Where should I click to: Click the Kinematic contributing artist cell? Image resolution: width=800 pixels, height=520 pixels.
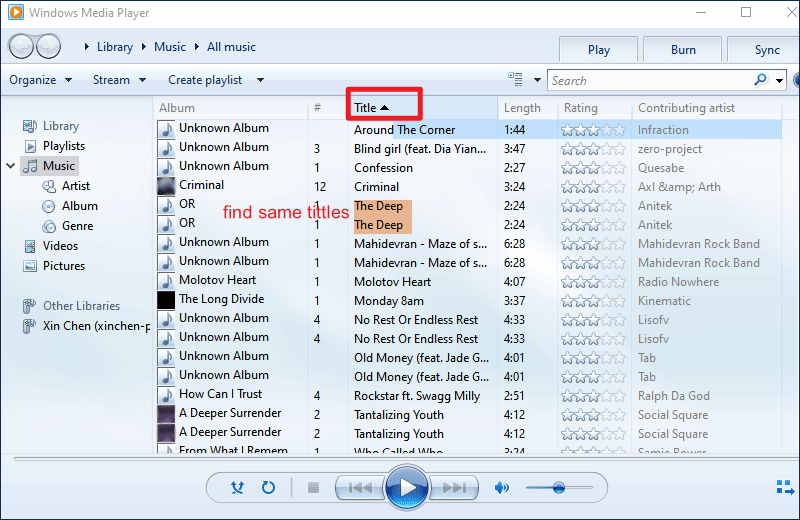664,301
